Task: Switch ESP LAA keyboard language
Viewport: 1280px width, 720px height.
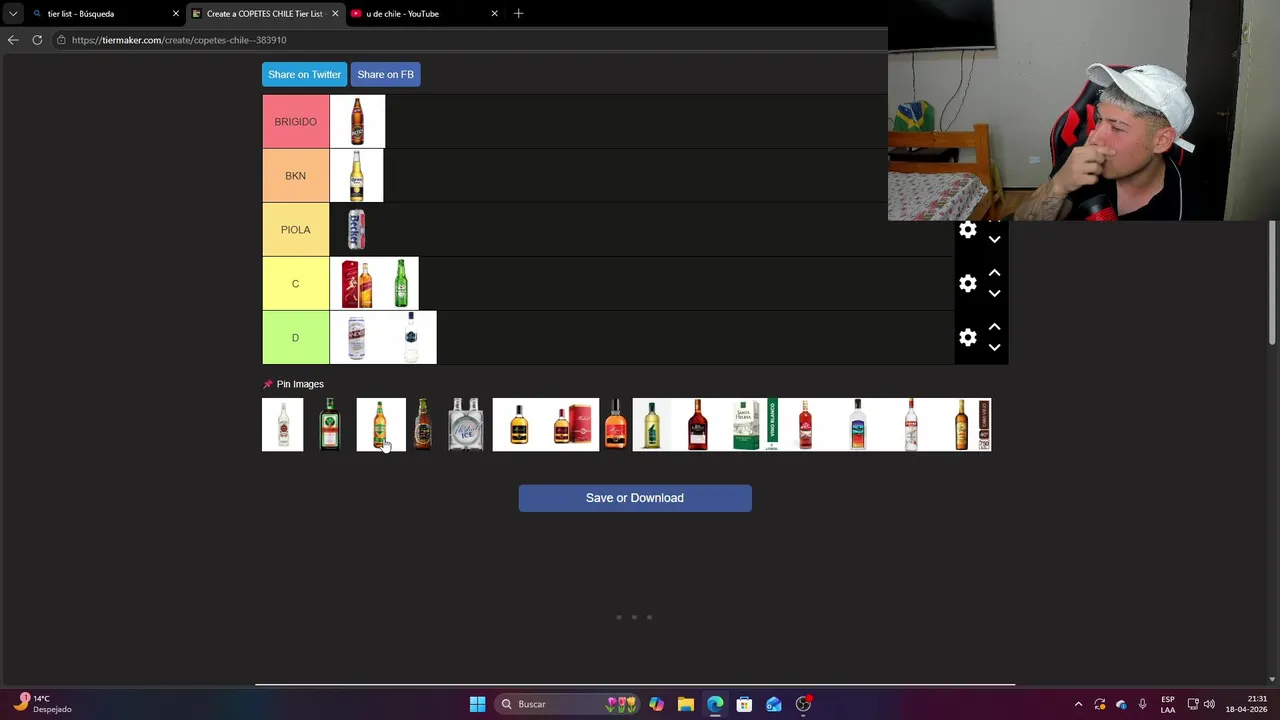Action: pyautogui.click(x=1168, y=704)
